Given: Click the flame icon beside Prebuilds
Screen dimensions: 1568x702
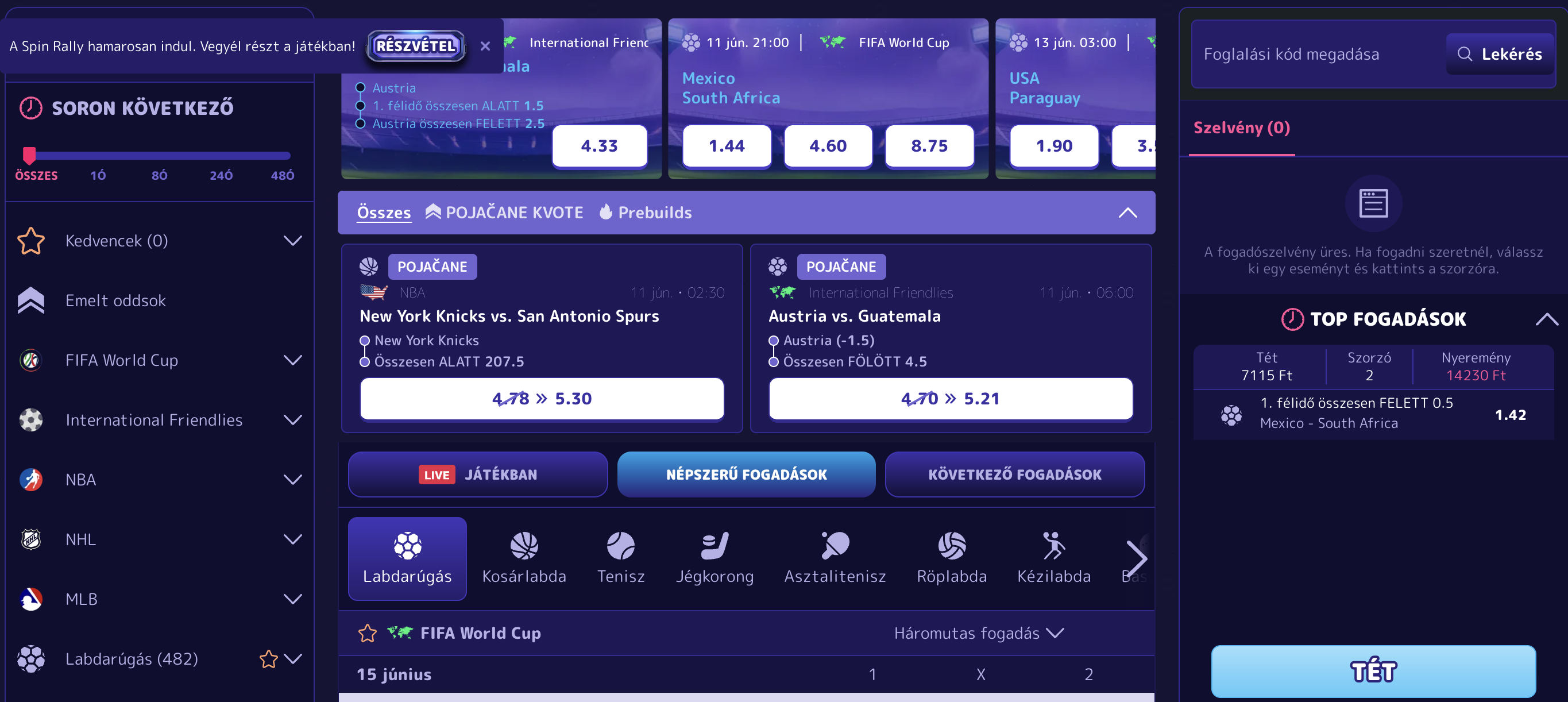Looking at the screenshot, I should coord(605,211).
